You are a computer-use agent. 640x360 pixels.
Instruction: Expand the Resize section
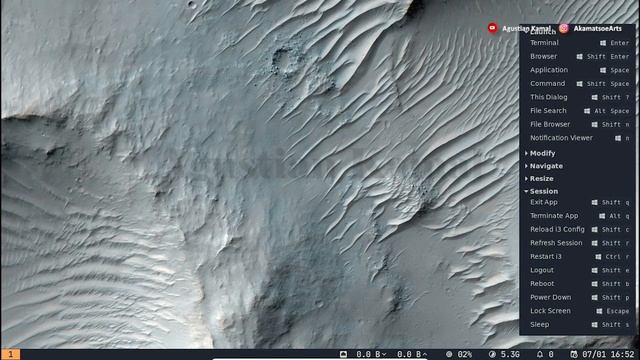(539, 178)
